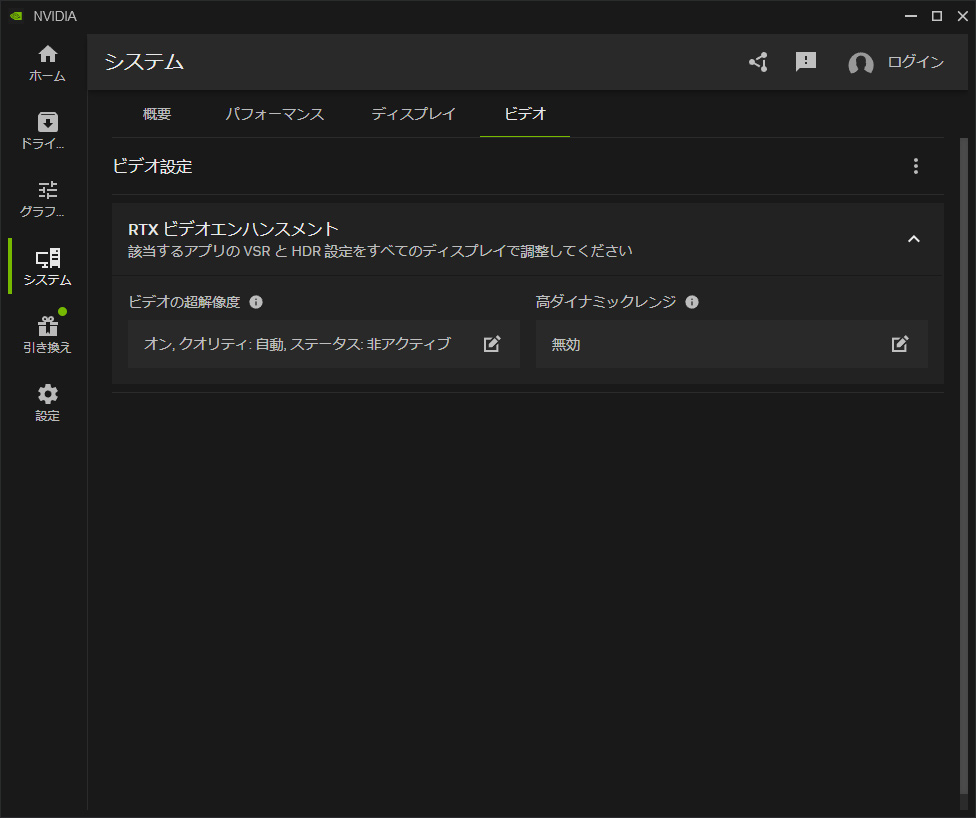Click the システム page heading
The height and width of the screenshot is (818, 976).
point(144,62)
